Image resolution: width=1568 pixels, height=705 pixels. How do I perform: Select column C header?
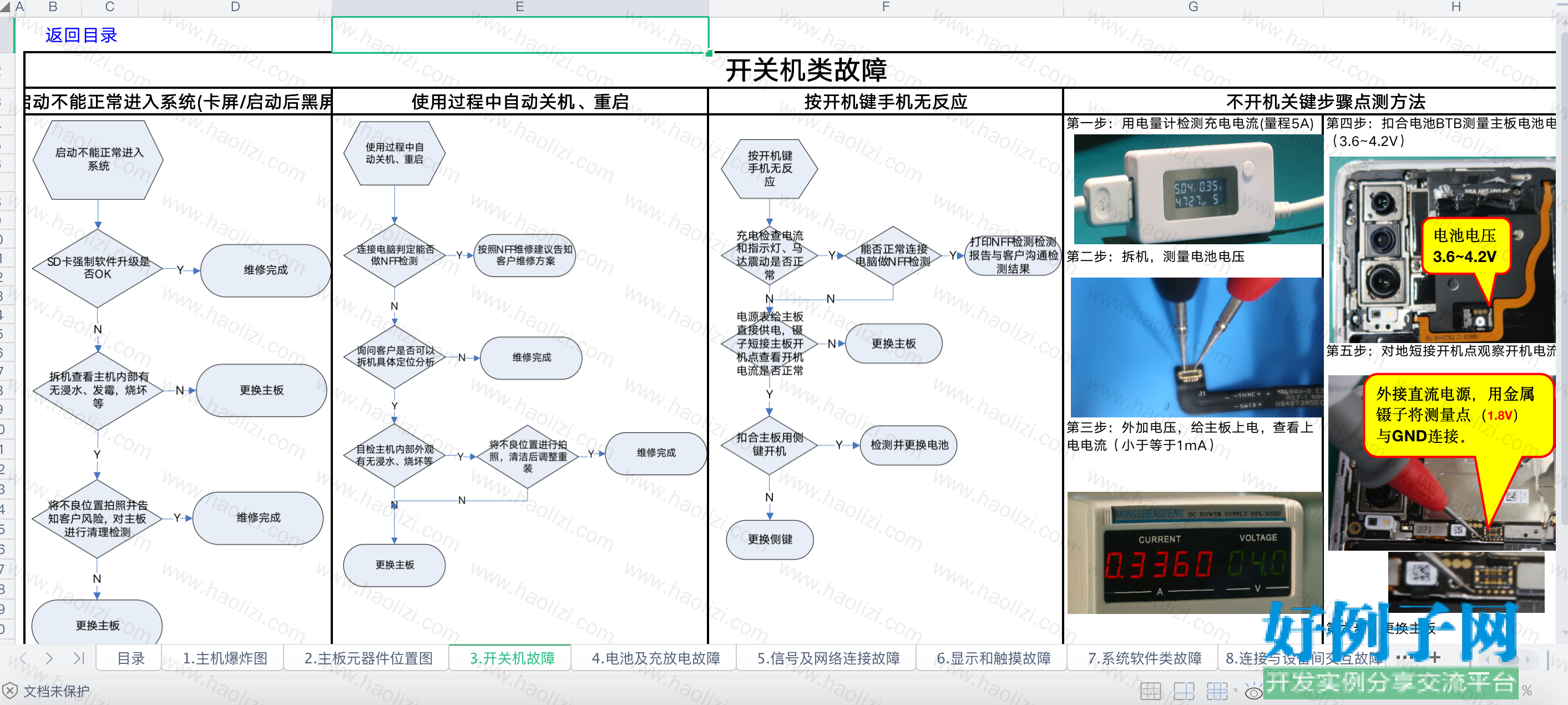(109, 7)
